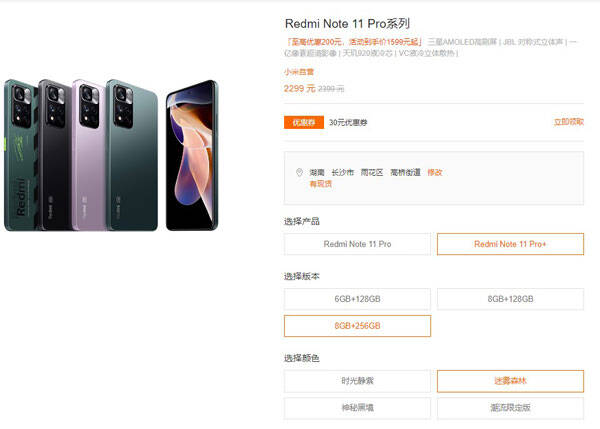
Task: Click the green limited edition phone image
Action: tap(21, 155)
